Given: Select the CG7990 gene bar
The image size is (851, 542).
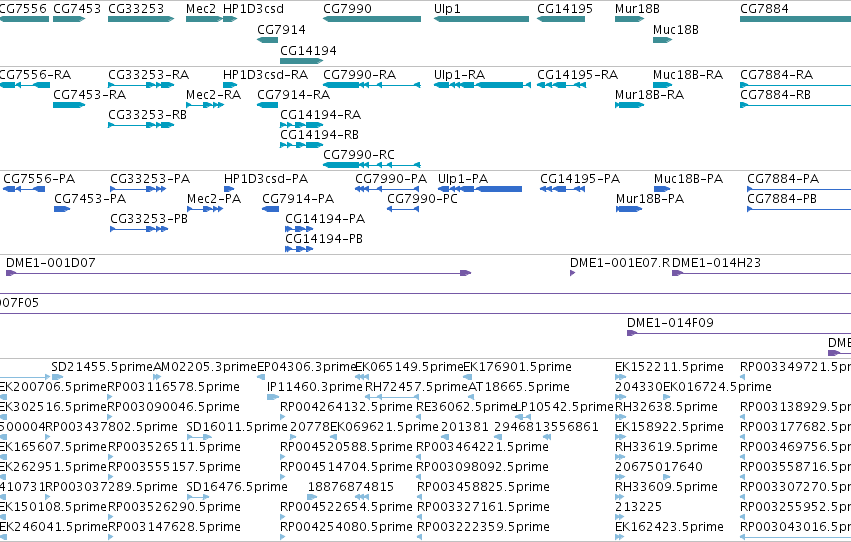Looking at the screenshot, I should click(x=372, y=19).
